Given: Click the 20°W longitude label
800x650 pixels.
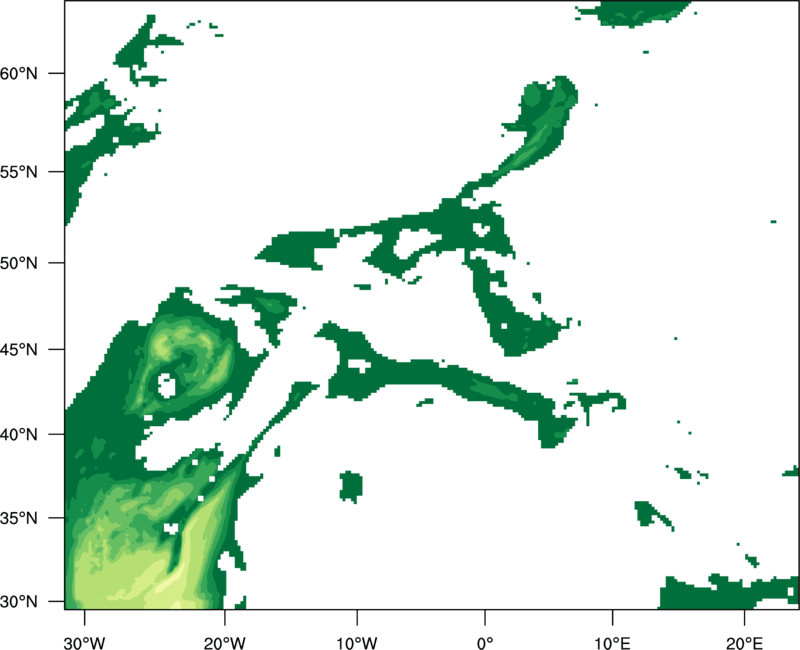Looking at the screenshot, I should coord(224,643).
